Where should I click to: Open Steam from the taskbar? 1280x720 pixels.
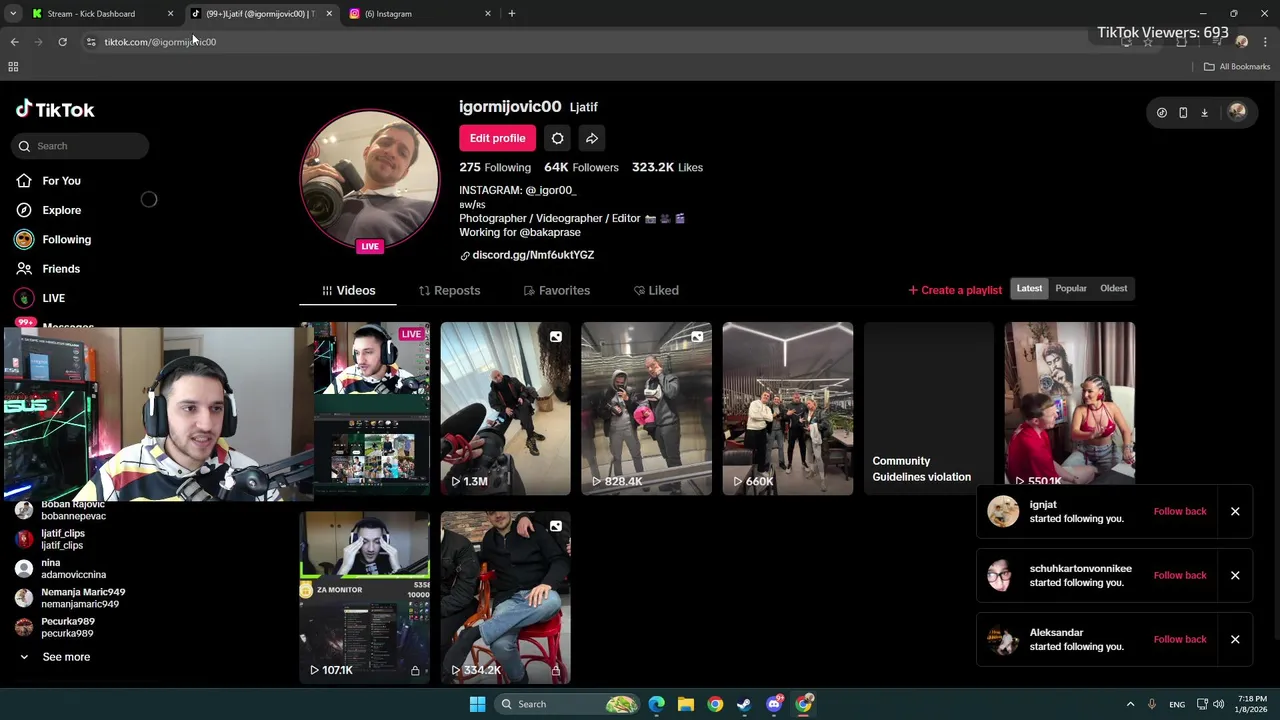pos(744,704)
